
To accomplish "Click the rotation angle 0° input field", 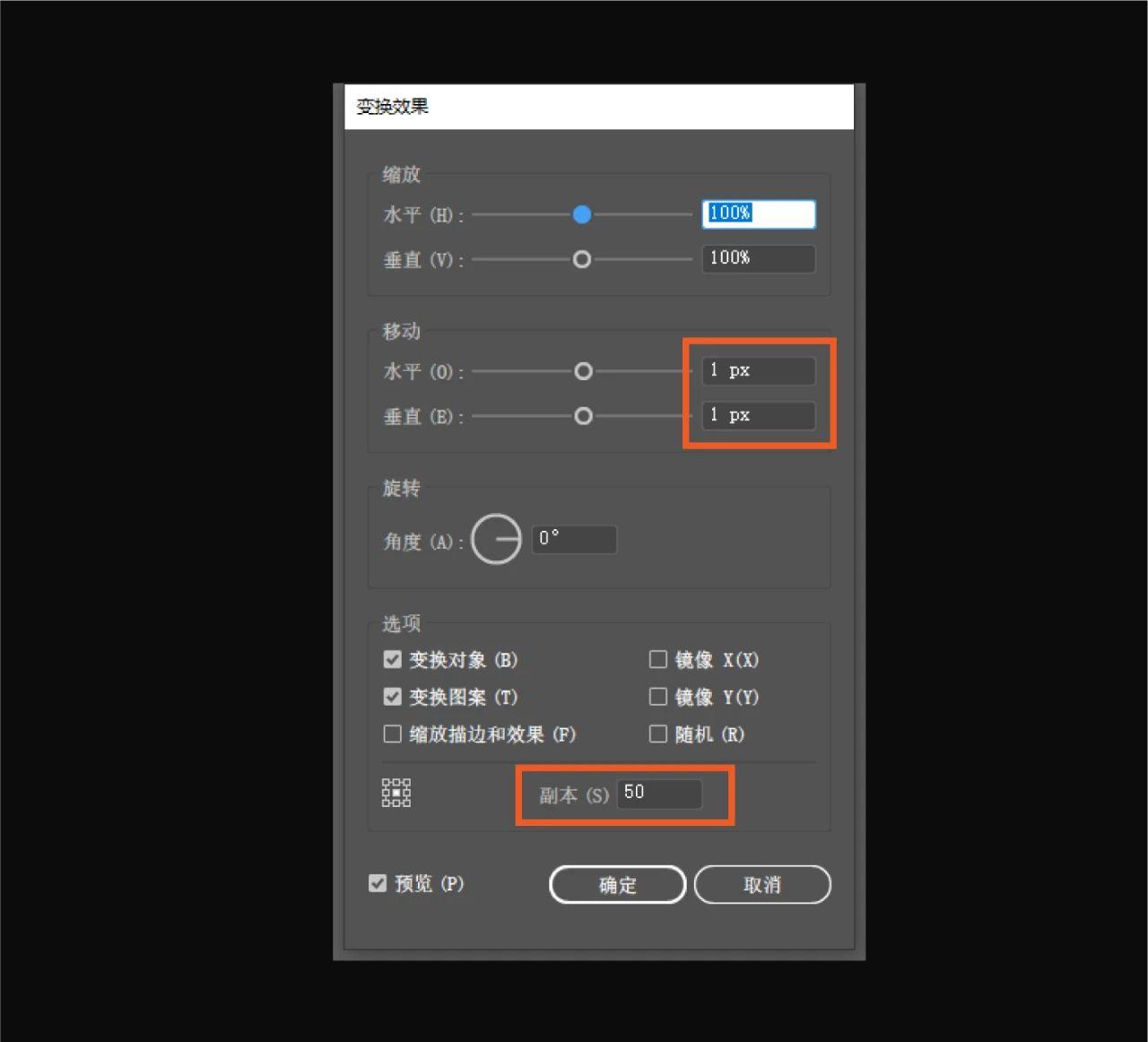I will coord(574,538).
